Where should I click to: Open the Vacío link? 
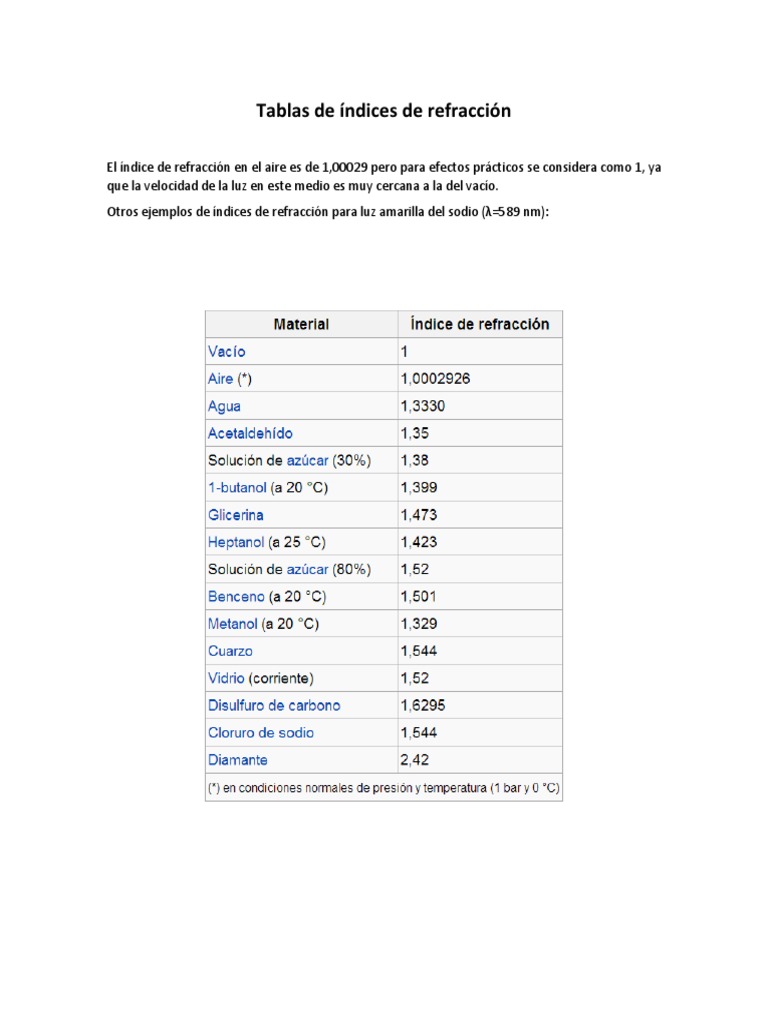[x=227, y=351]
